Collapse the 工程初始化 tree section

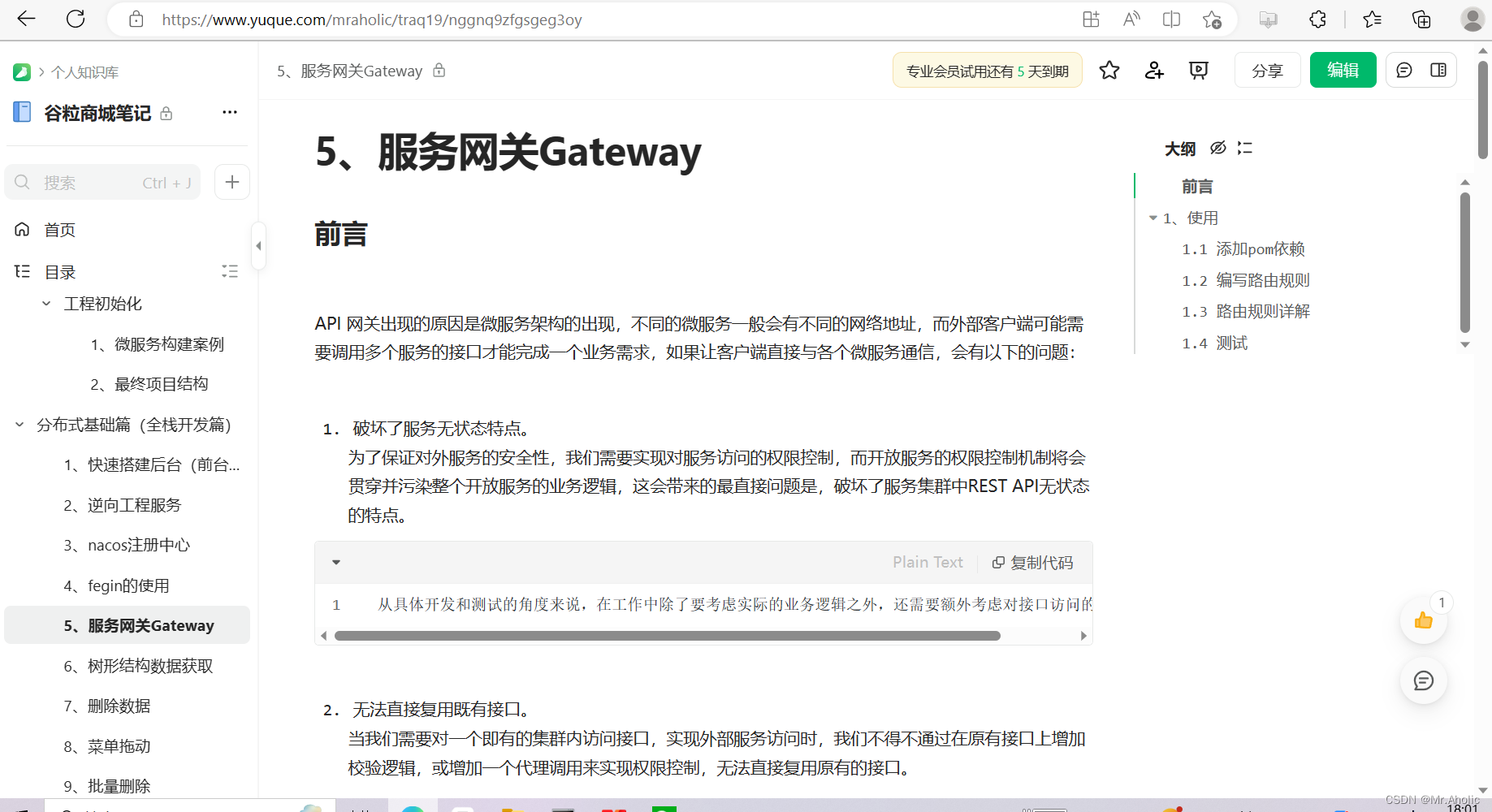pyautogui.click(x=46, y=303)
